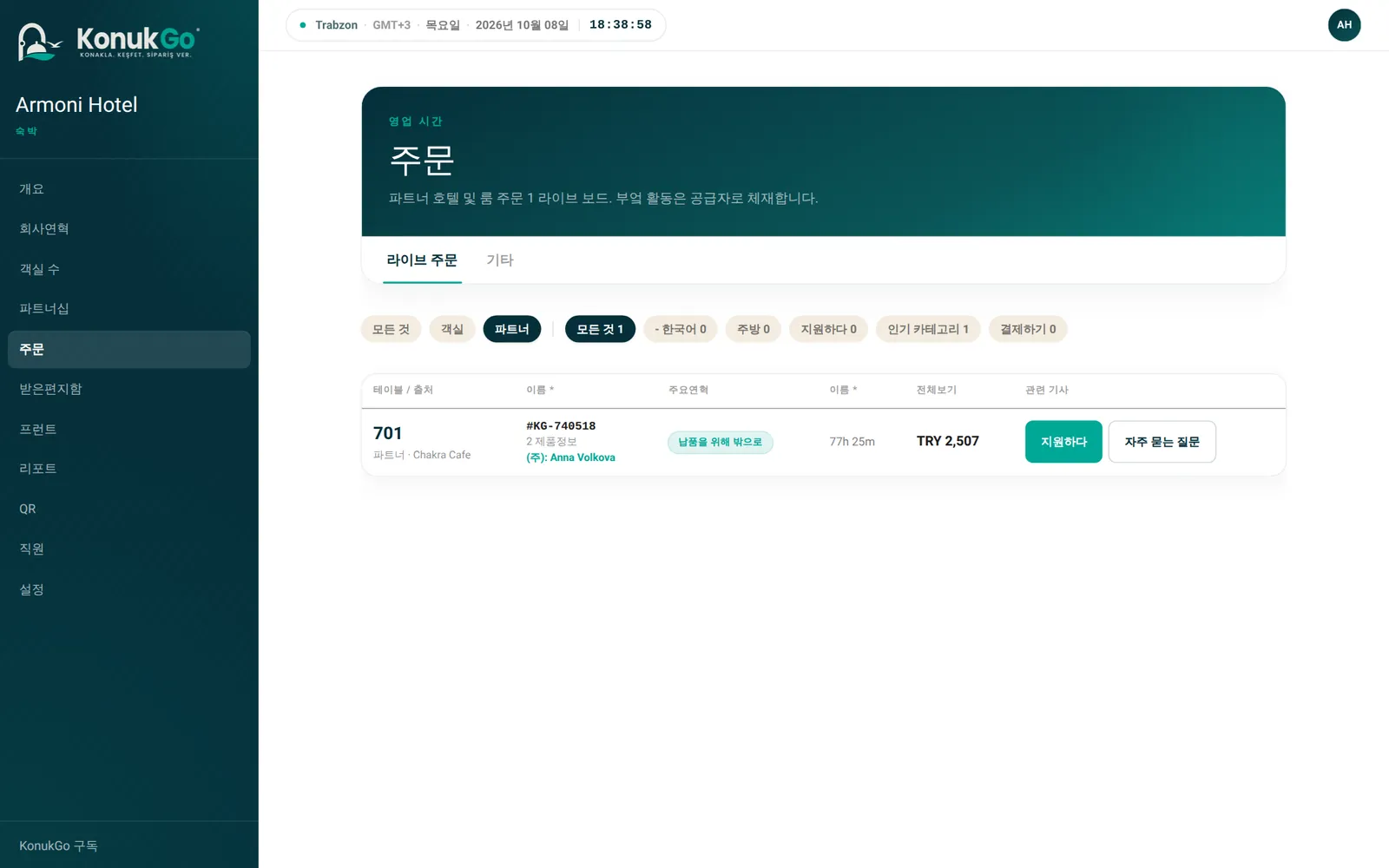The image size is (1389, 868).
Task: Click the green 지원하다 button for order 701
Action: pos(1063,442)
